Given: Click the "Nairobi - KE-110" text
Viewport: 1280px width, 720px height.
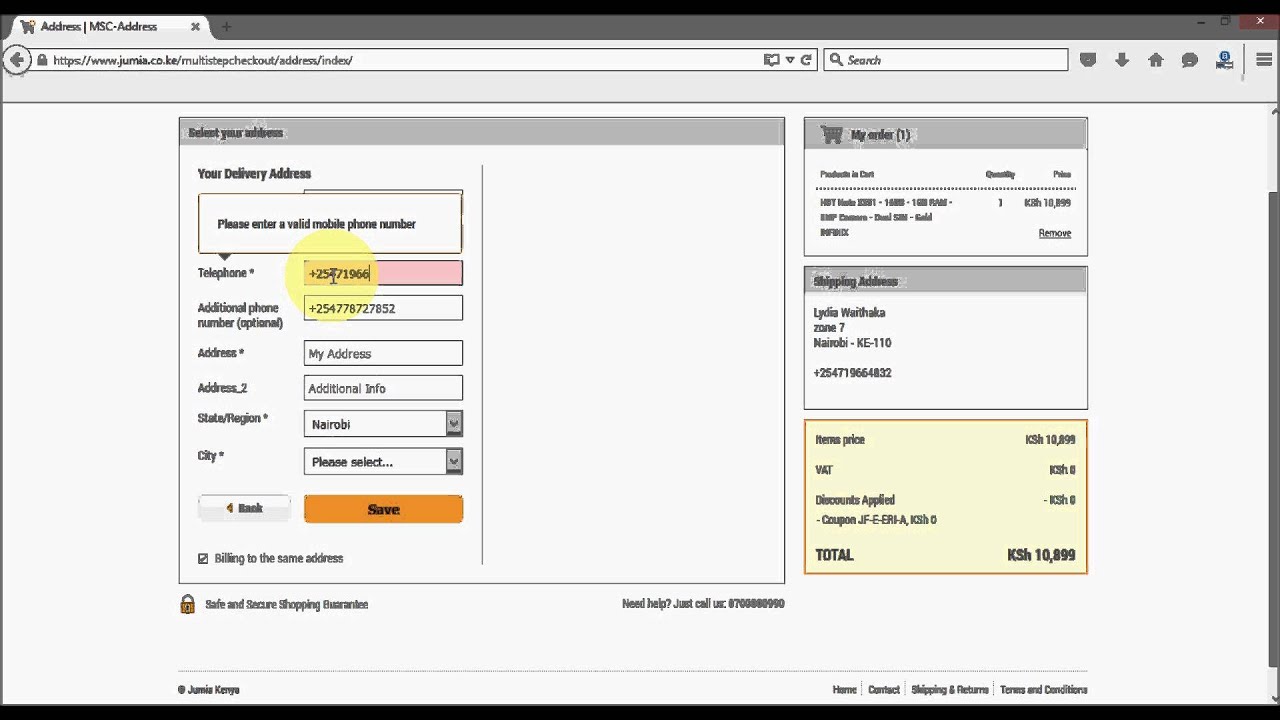Looking at the screenshot, I should tap(852, 342).
